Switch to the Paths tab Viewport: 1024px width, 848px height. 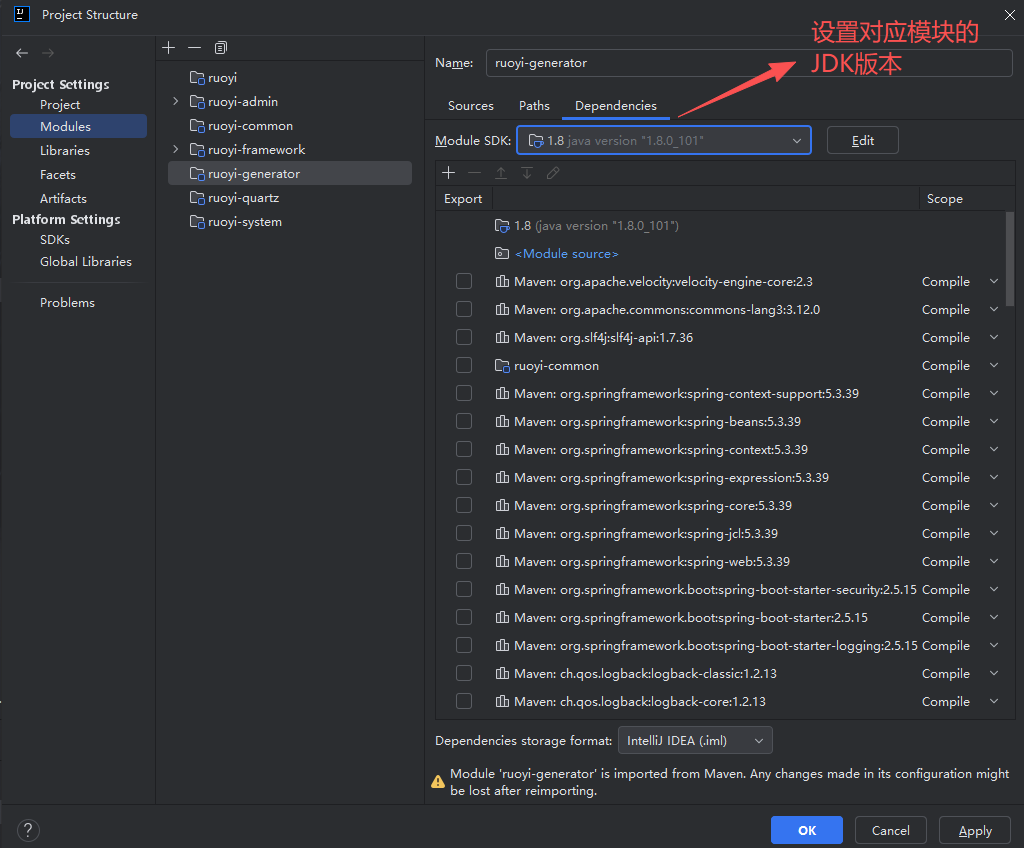tap(534, 106)
